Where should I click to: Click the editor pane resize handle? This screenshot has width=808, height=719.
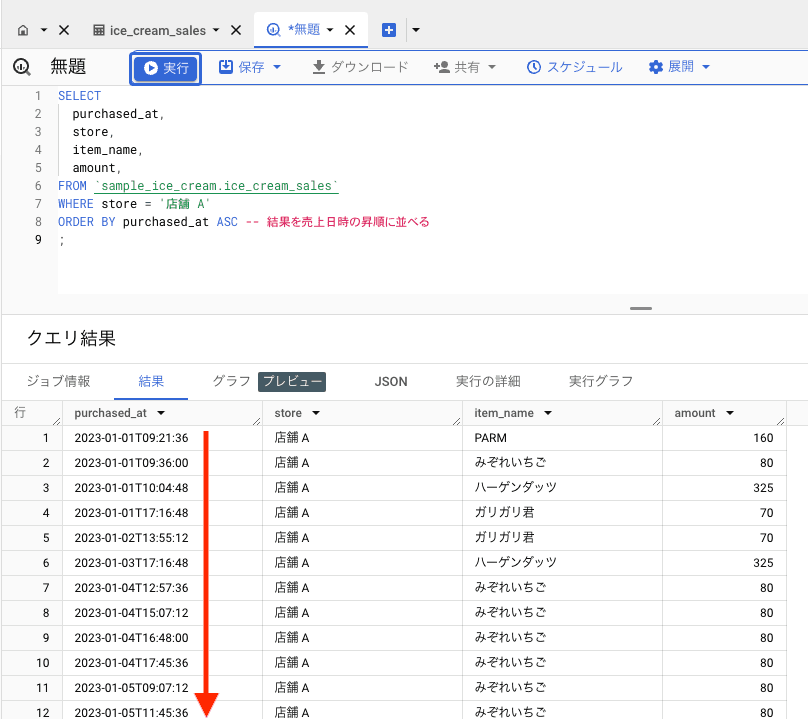pyautogui.click(x=641, y=308)
